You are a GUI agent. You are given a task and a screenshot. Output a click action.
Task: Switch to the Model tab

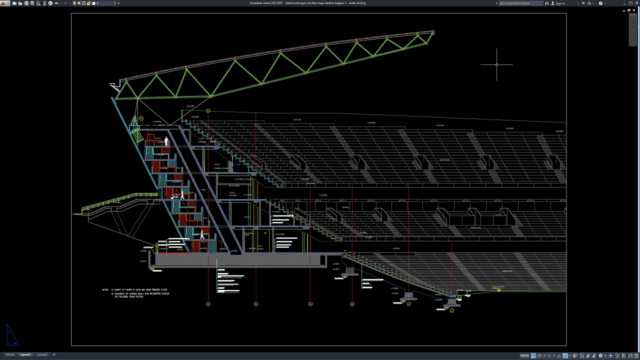[10, 355]
